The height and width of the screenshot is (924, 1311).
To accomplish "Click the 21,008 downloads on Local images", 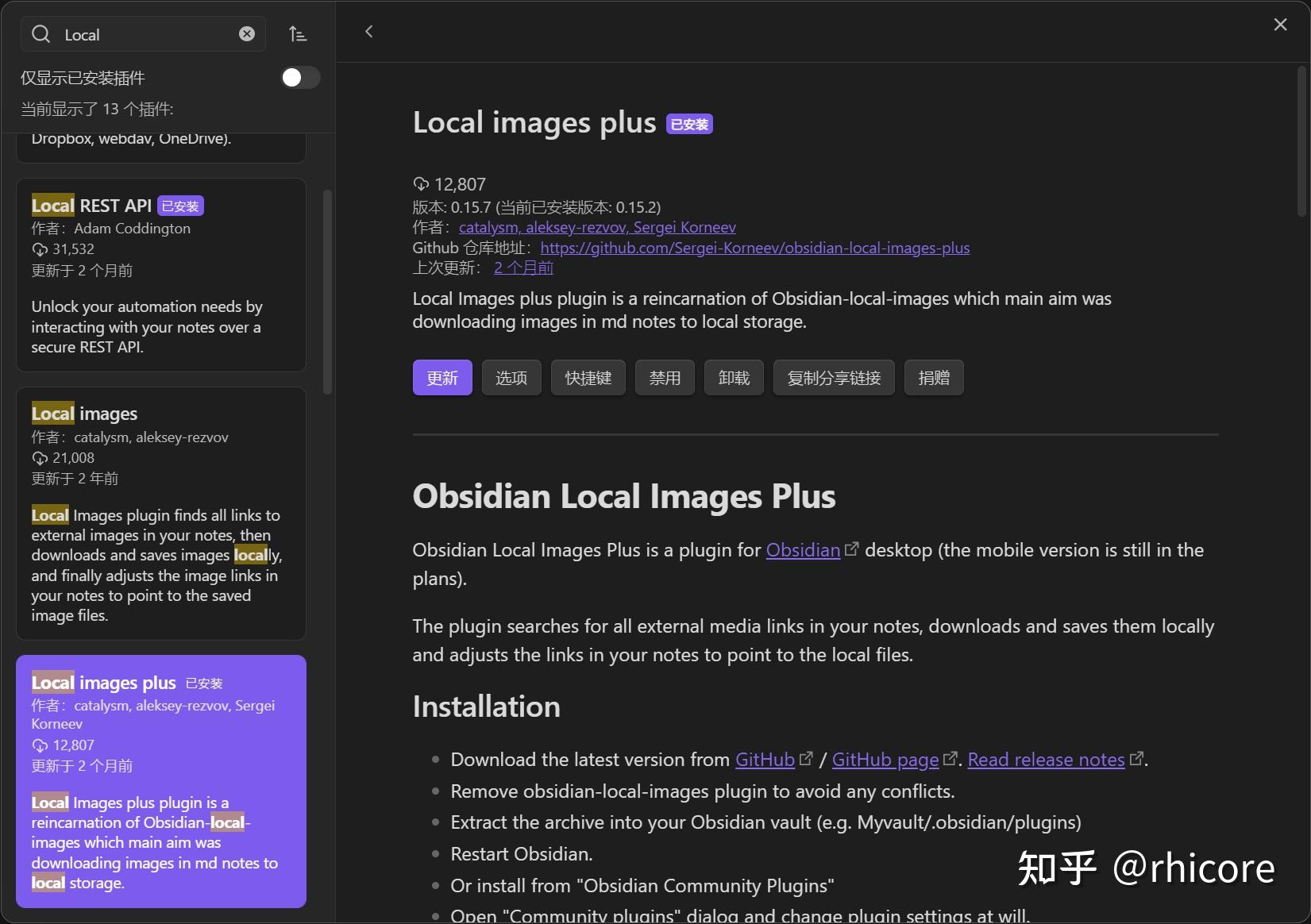I will tap(73, 458).
